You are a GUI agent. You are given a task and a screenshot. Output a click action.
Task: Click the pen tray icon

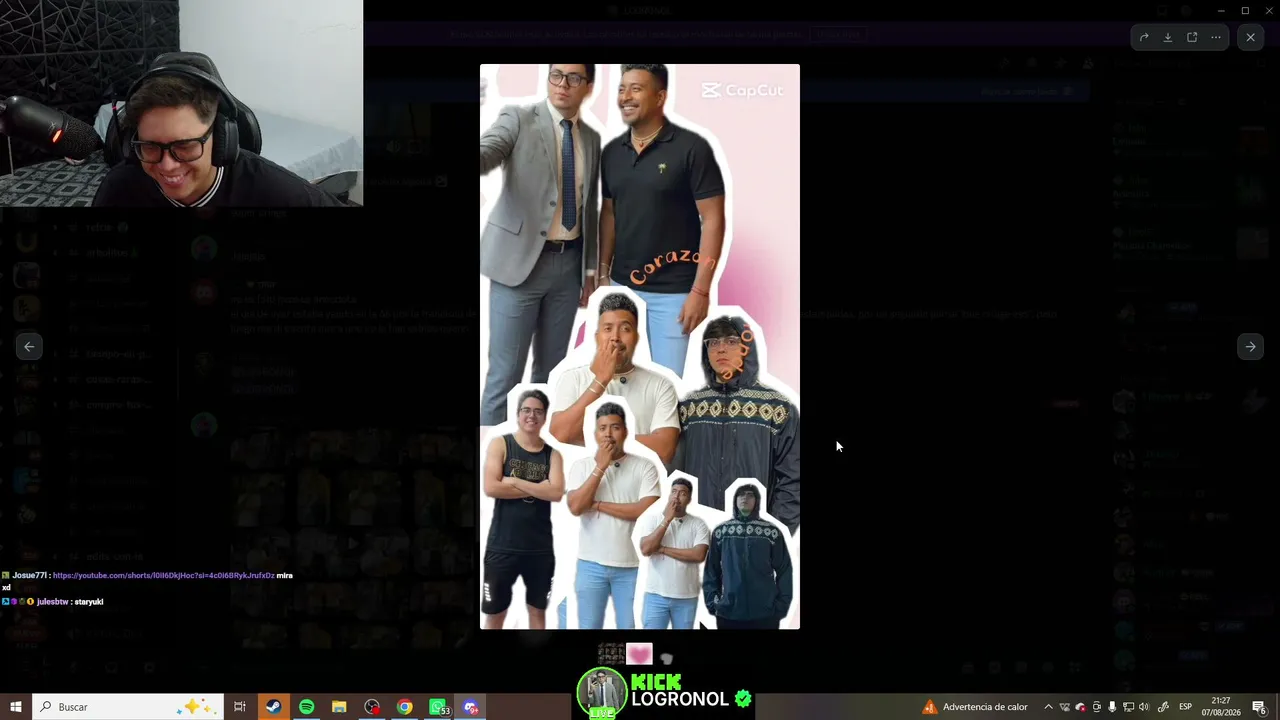pyautogui.click(x=1163, y=707)
